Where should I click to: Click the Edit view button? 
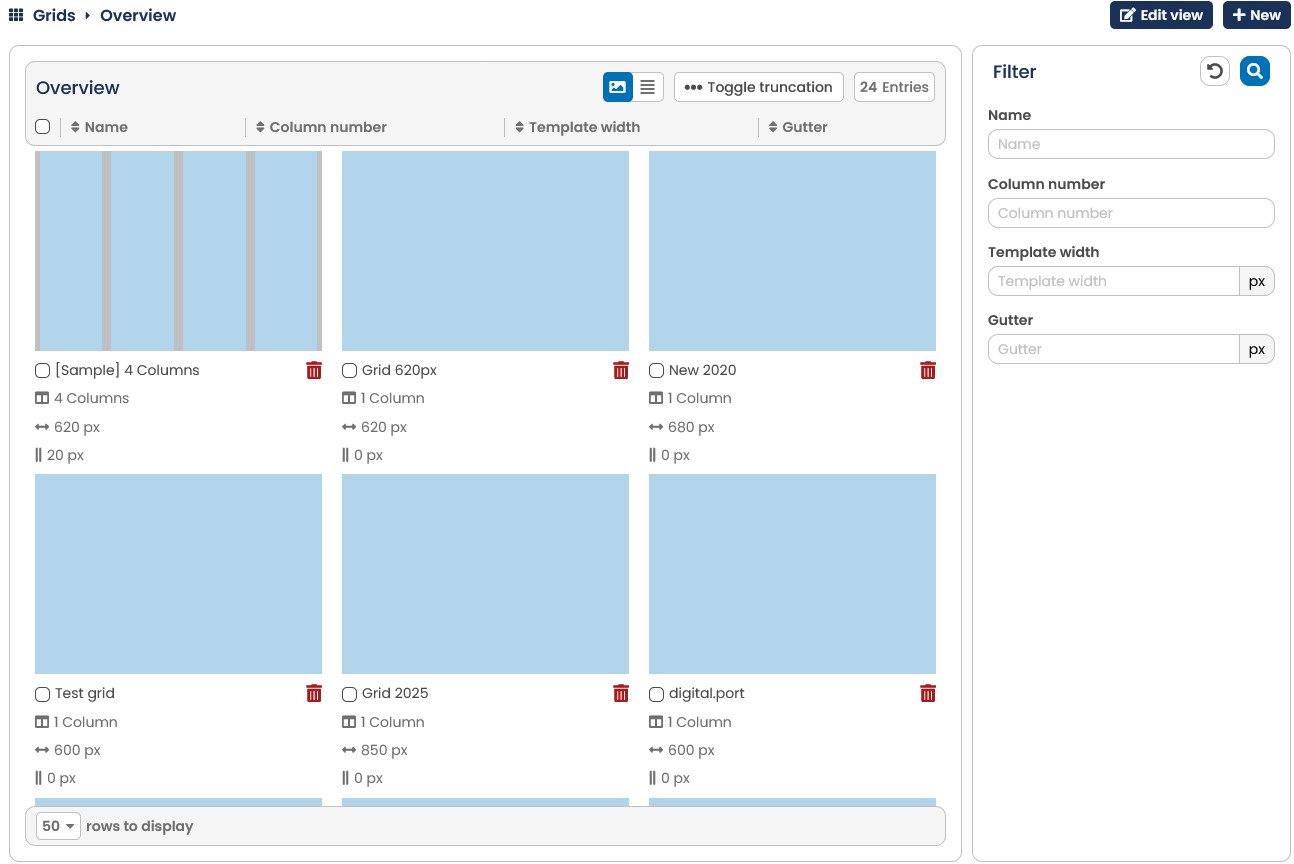click(x=1161, y=15)
